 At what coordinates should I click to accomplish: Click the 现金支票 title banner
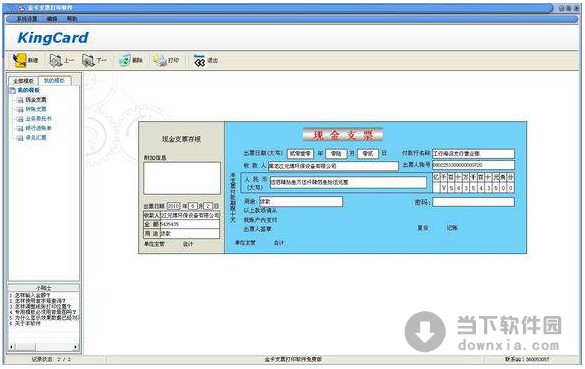(343, 135)
